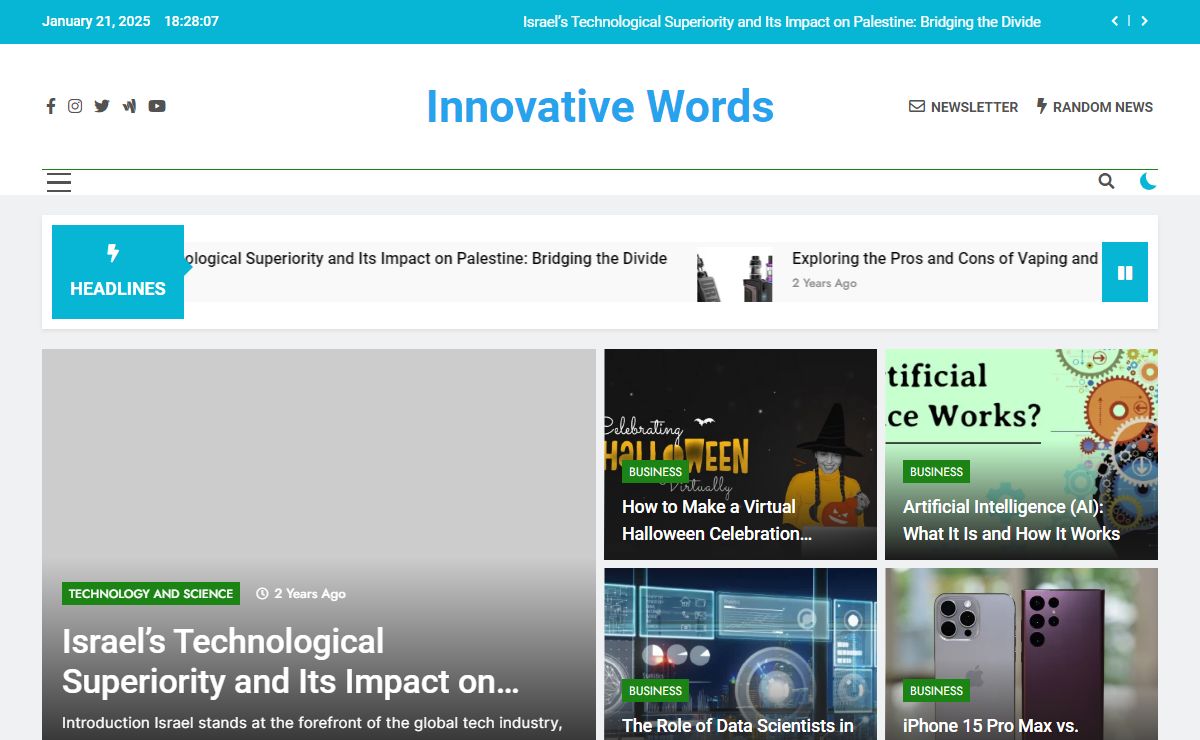Select the Technology and Science category tag
Image resolution: width=1200 pixels, height=740 pixels.
(x=151, y=594)
